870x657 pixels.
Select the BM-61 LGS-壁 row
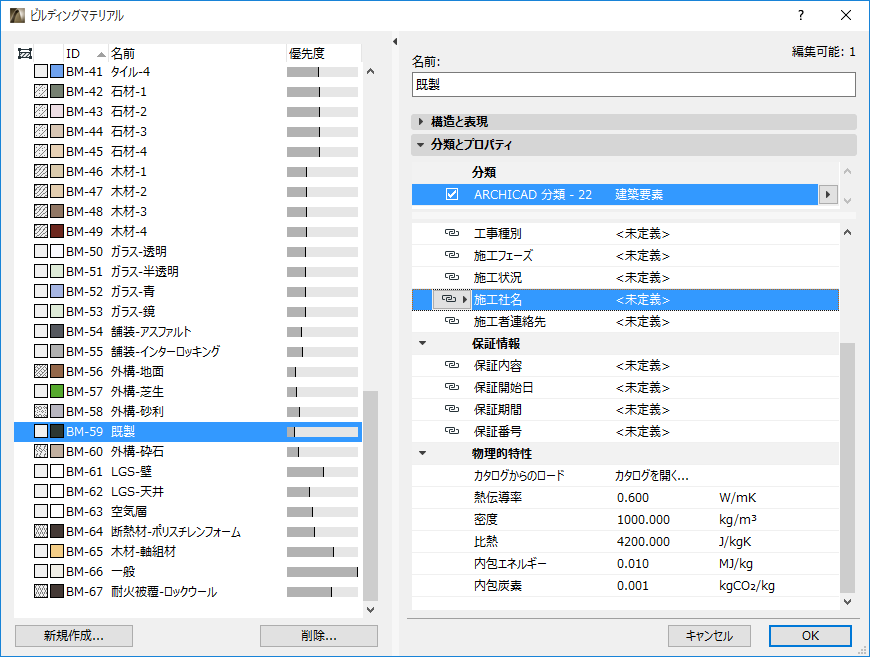pos(188,471)
